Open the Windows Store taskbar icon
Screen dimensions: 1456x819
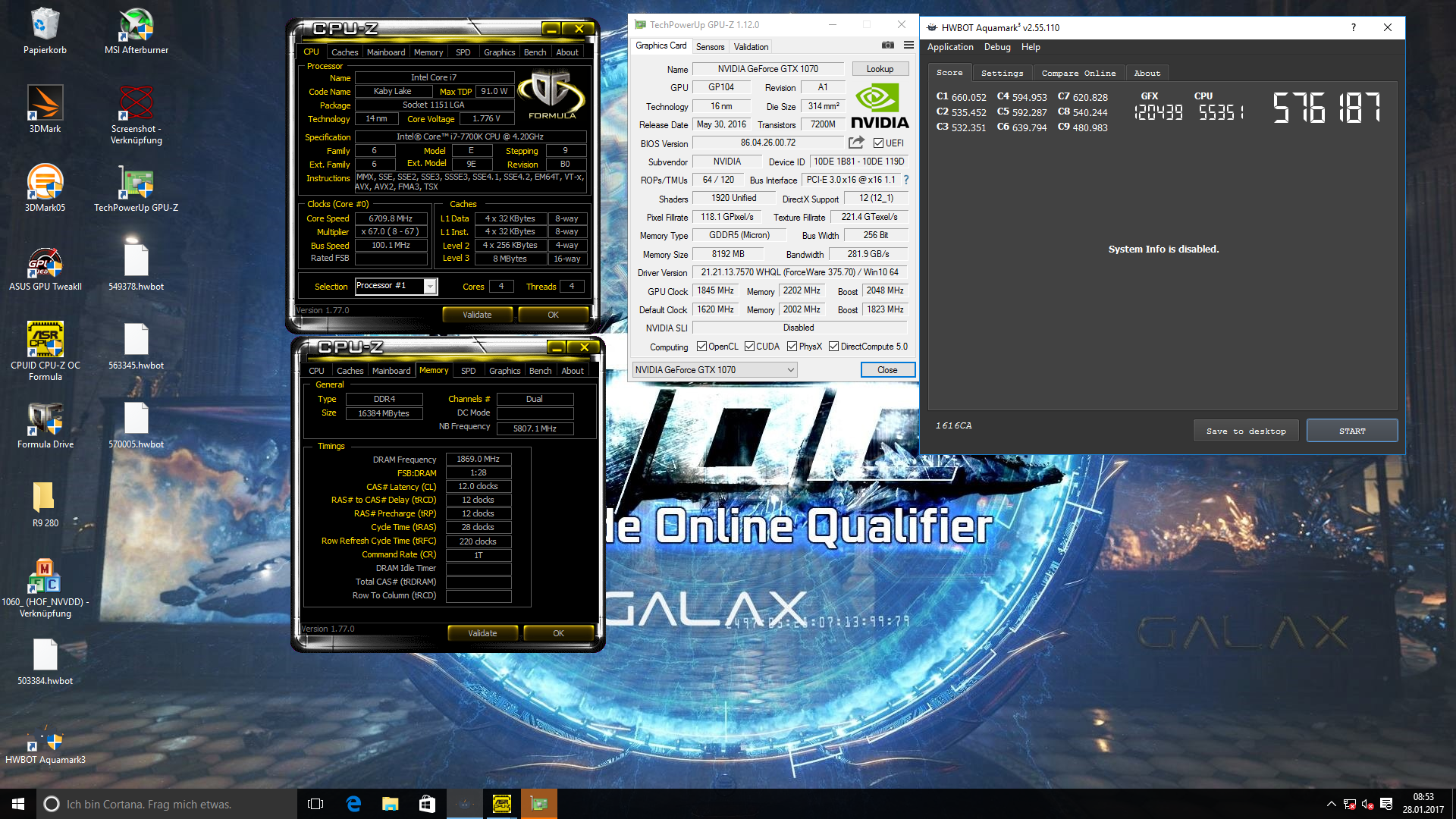[427, 804]
